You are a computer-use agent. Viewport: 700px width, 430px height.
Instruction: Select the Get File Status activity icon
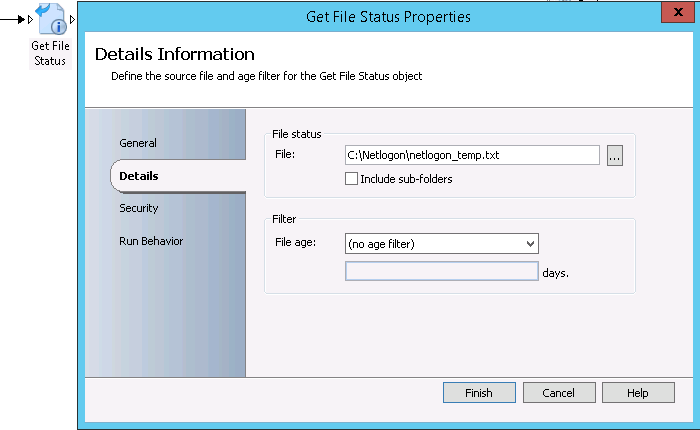51,19
